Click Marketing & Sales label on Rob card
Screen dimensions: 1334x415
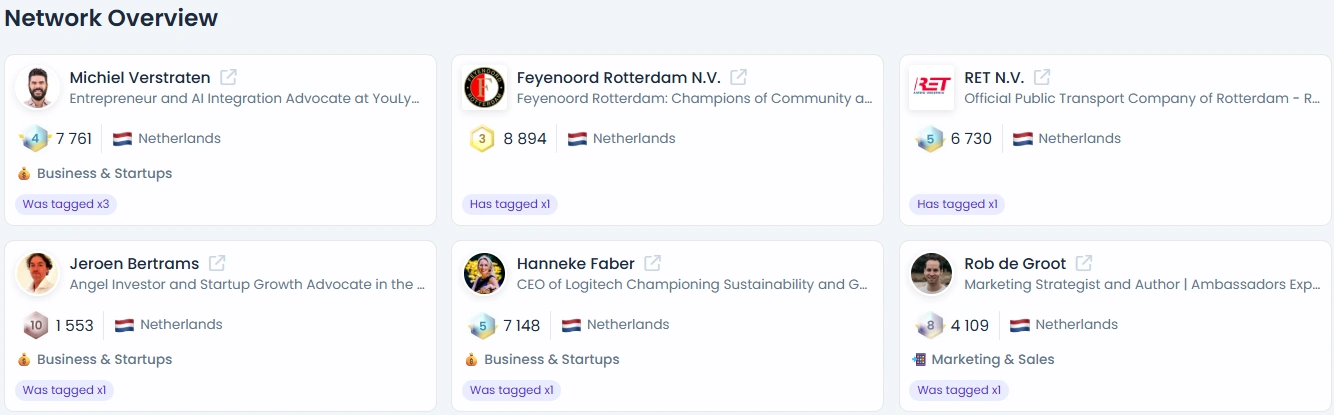click(993, 359)
